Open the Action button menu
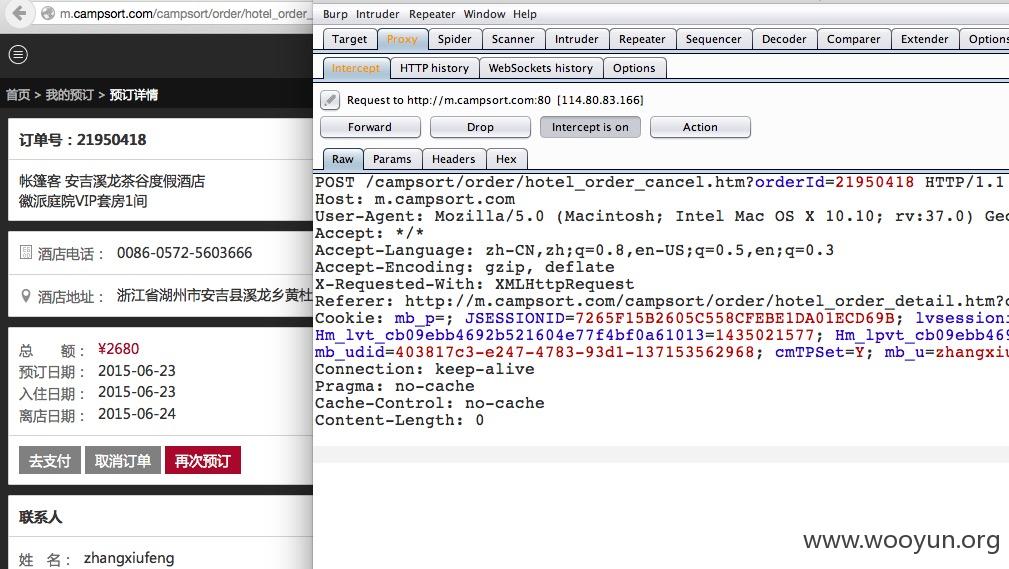The height and width of the screenshot is (569, 1009). pos(700,127)
